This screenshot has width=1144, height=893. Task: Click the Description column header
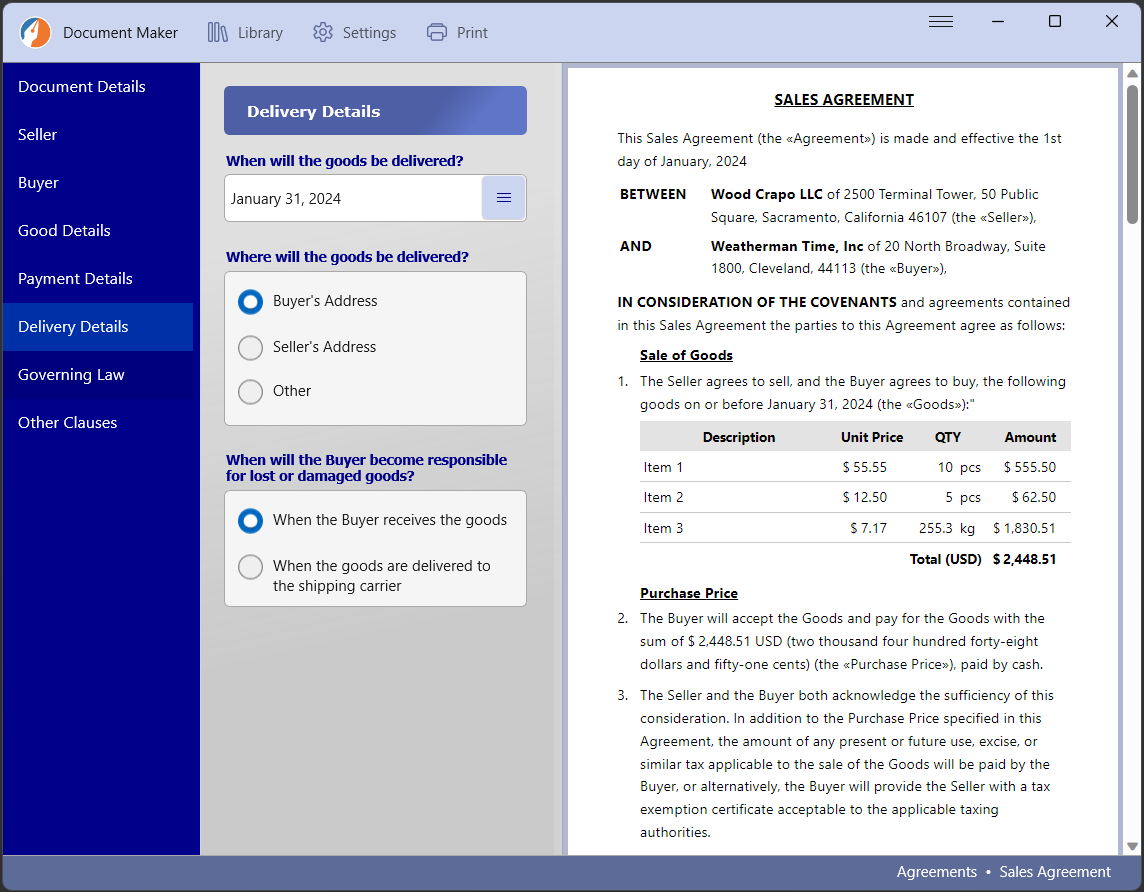[738, 437]
